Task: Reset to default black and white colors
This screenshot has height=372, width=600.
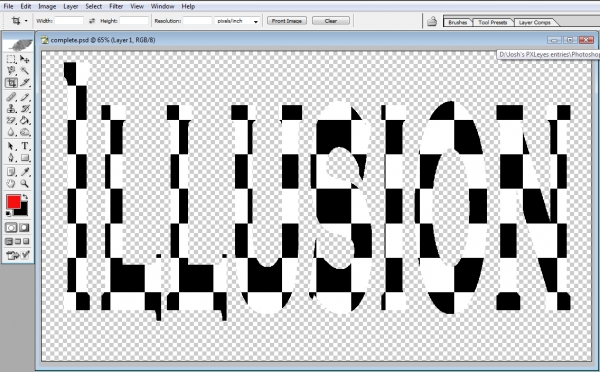Action: tap(8, 213)
